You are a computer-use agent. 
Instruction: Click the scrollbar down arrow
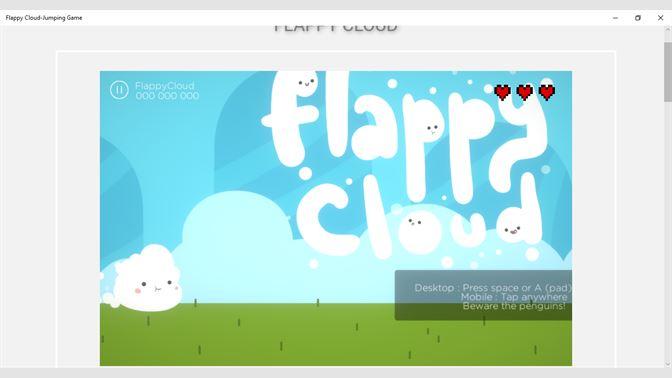coord(668,364)
